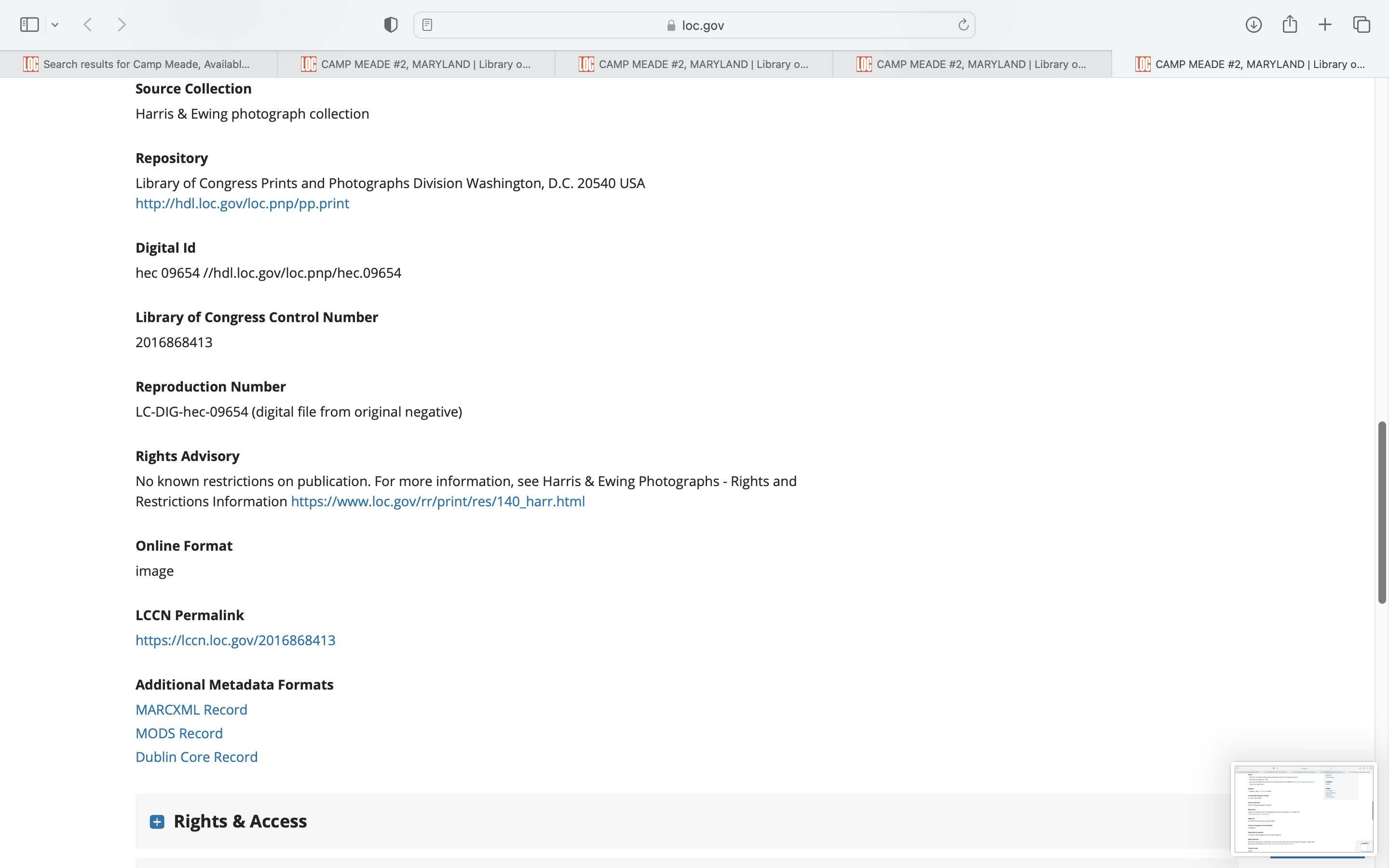Switch to second CAMP MEADE #2 tab
Screen dimensions: 1389x868
coord(694,64)
